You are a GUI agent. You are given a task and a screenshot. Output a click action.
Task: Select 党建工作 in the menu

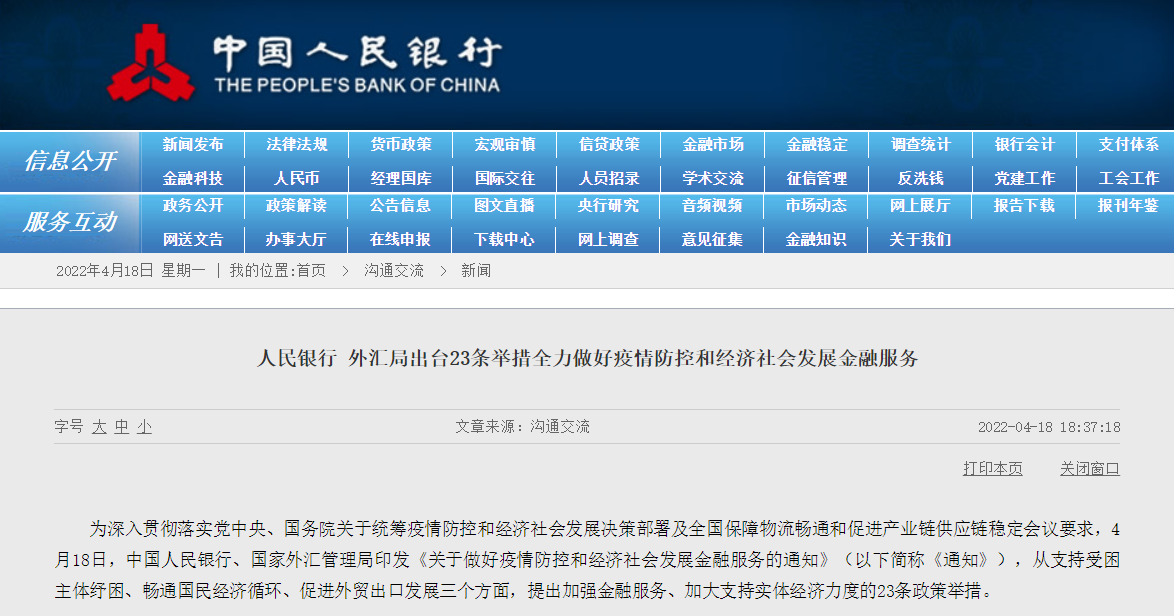click(1024, 178)
